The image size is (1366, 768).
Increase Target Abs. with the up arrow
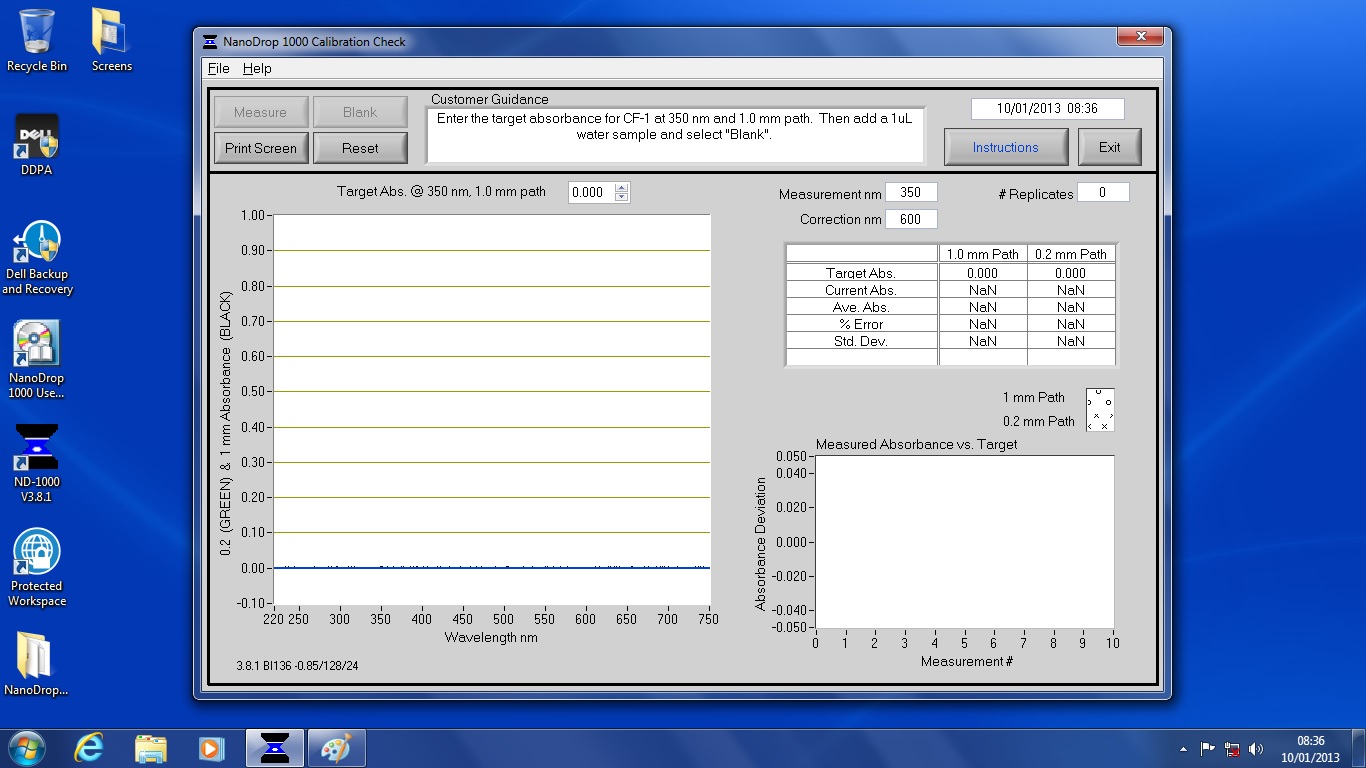click(x=622, y=188)
